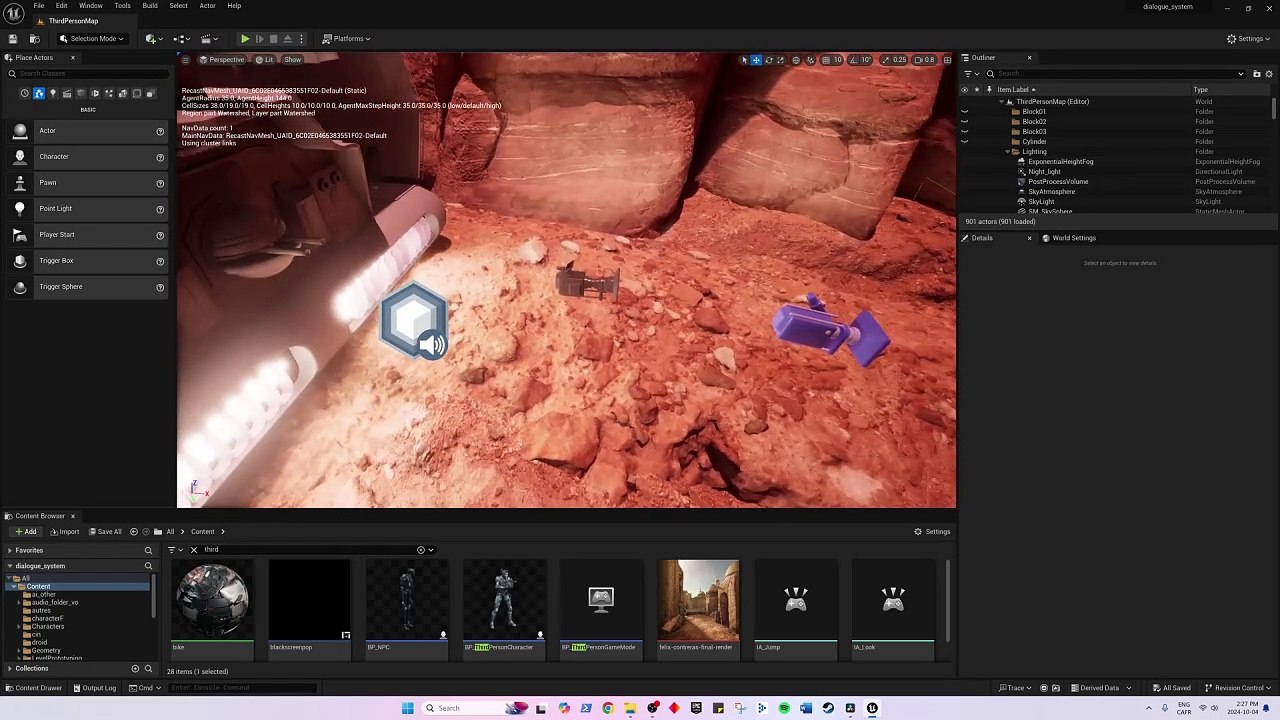Toggle visibility of Block02 folder

click(964, 122)
